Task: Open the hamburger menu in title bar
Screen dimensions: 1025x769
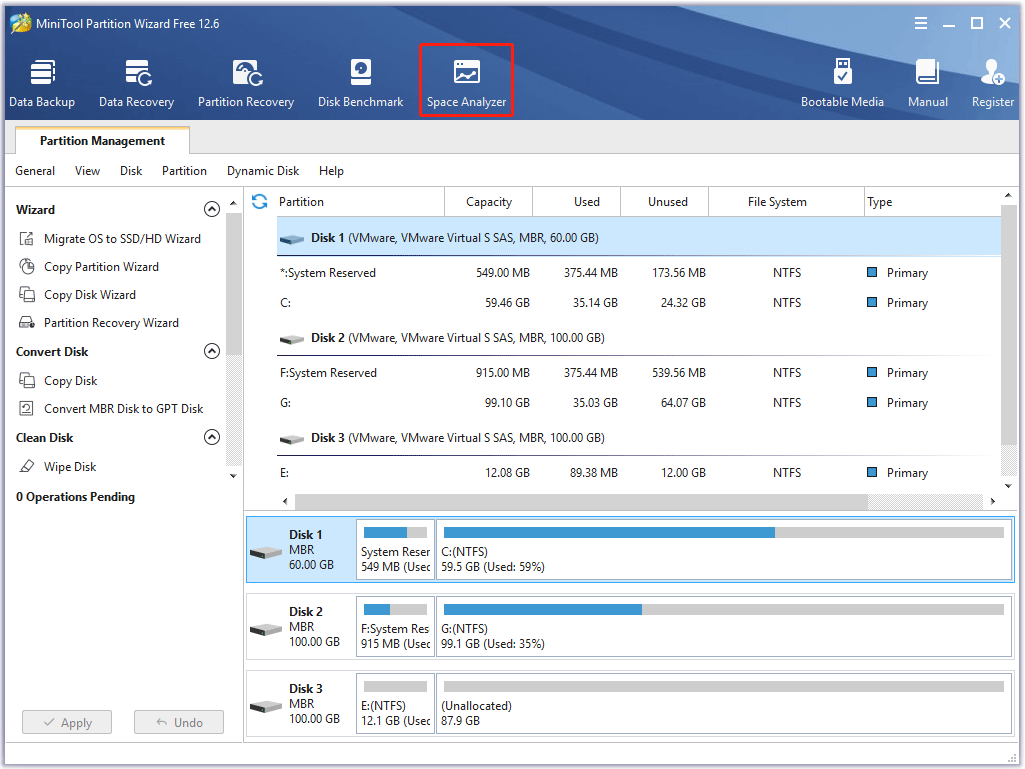Action: click(920, 24)
